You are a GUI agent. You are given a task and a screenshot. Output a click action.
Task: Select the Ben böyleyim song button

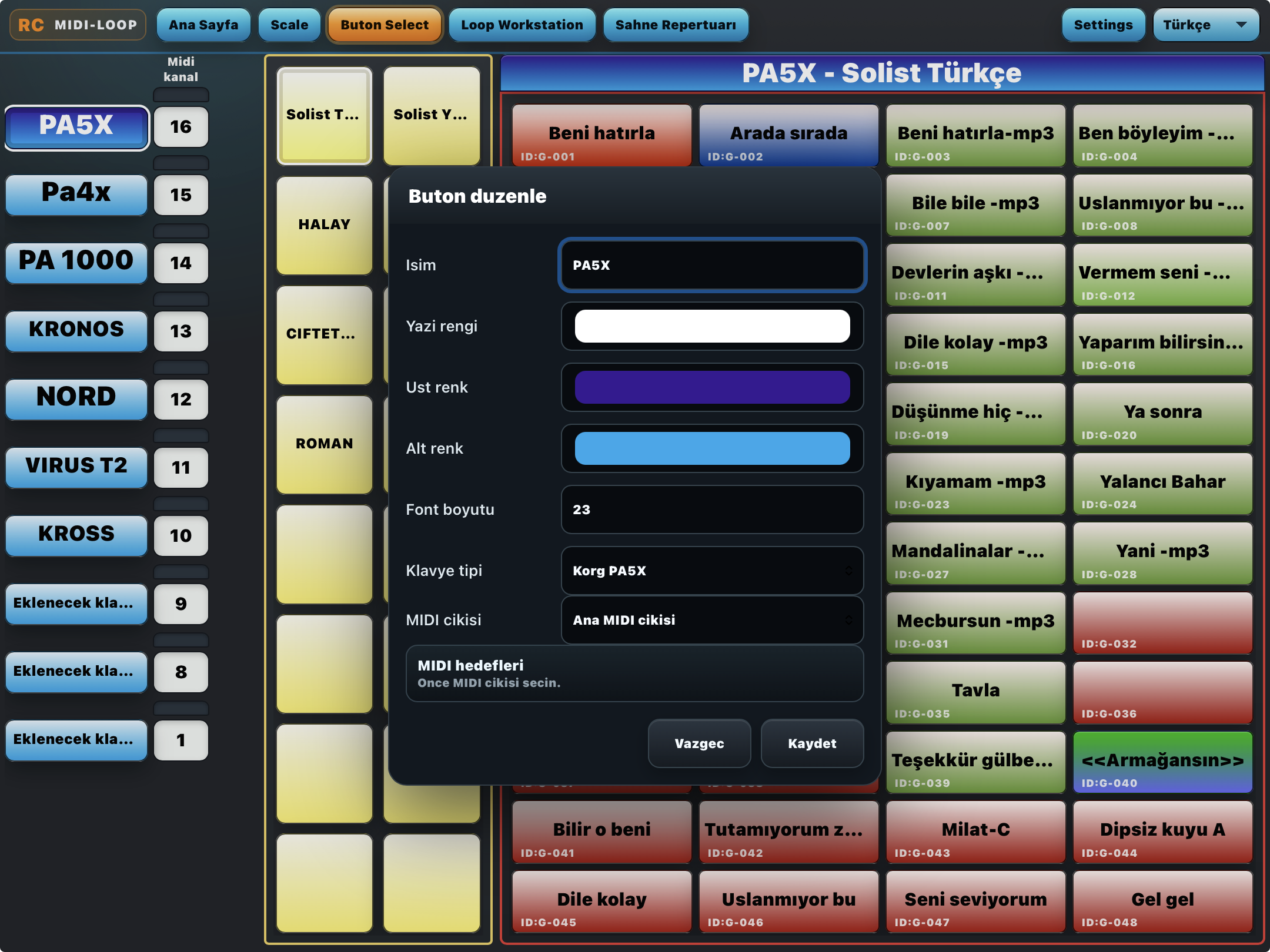pos(1162,136)
